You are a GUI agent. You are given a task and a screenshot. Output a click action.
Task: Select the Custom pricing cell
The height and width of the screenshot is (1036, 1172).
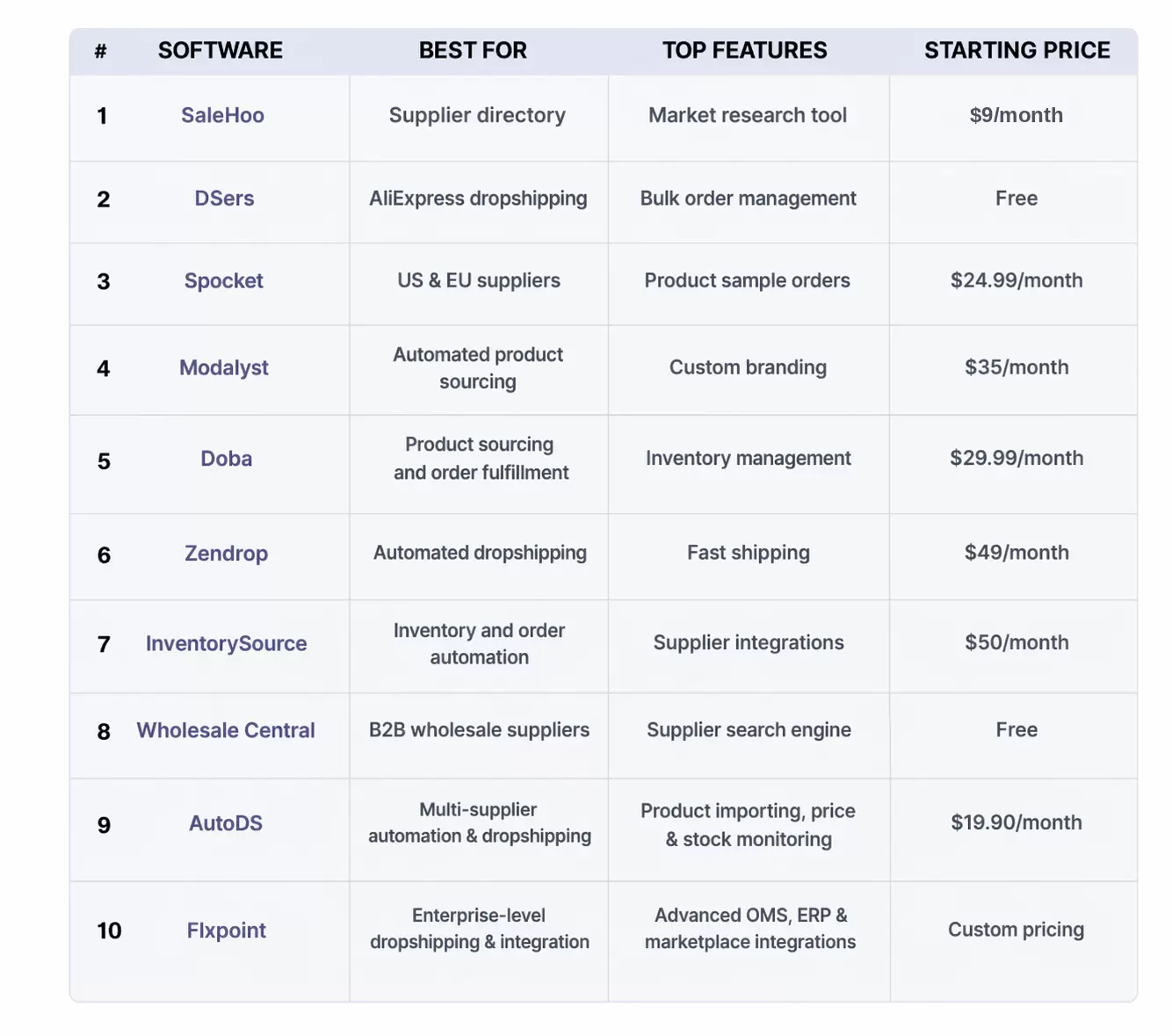1016,930
